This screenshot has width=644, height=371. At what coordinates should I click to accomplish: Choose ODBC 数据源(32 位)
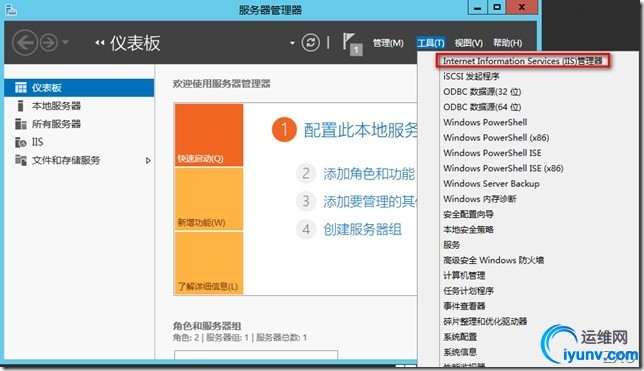(x=482, y=92)
